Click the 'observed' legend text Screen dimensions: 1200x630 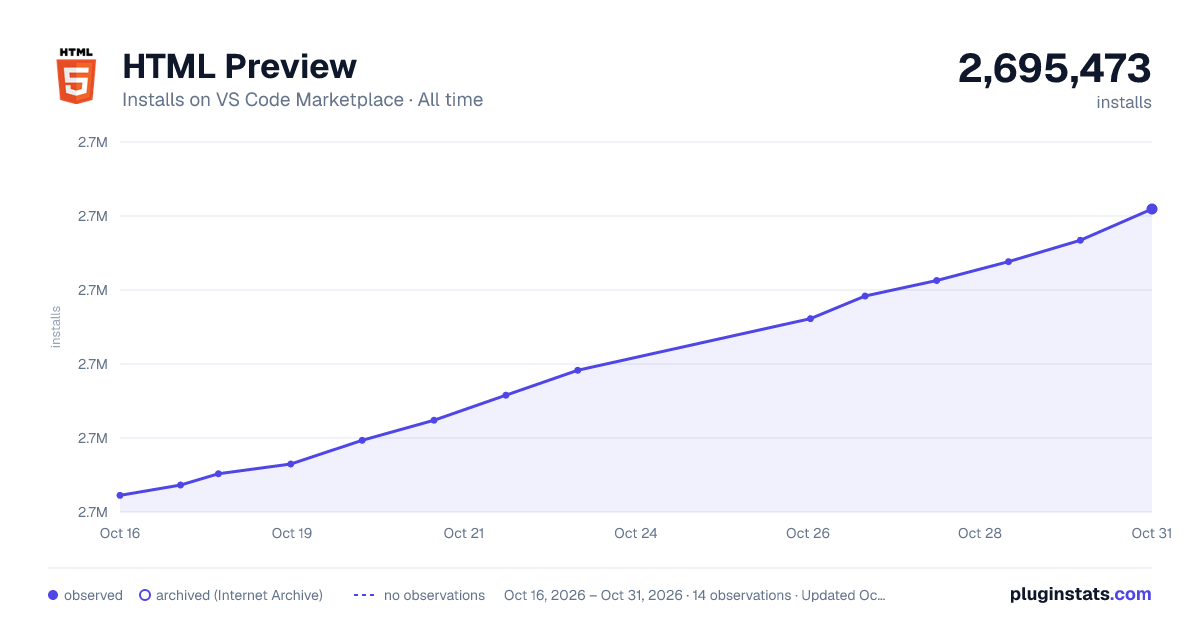pos(93,595)
